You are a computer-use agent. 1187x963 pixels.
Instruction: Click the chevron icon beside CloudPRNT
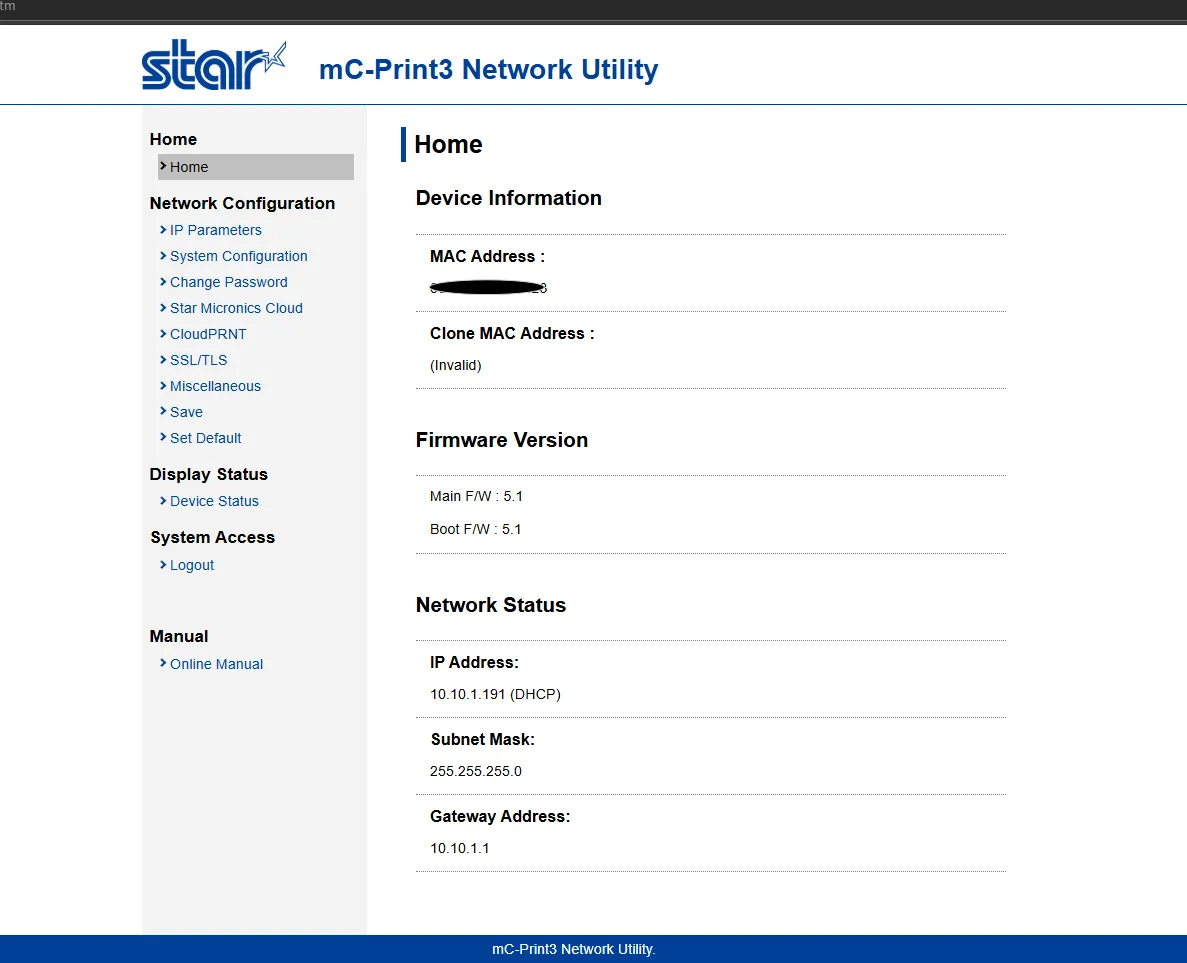coord(163,333)
